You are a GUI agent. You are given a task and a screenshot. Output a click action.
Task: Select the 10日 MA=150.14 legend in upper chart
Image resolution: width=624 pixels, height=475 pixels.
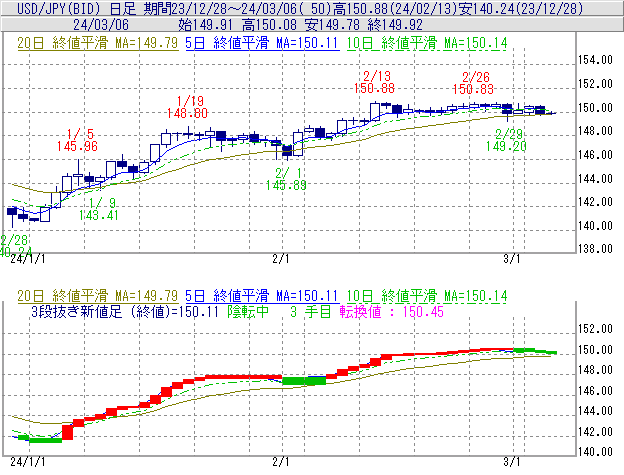click(427, 43)
